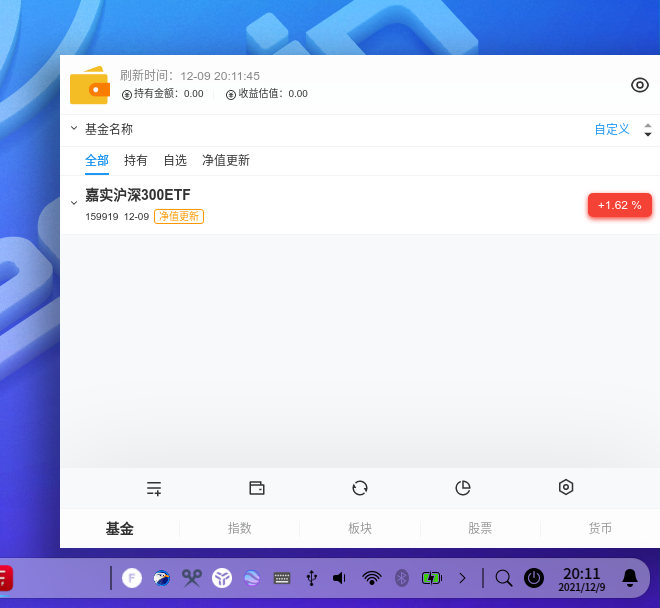Open the hexagon settings icon
This screenshot has width=660, height=608.
coord(566,487)
